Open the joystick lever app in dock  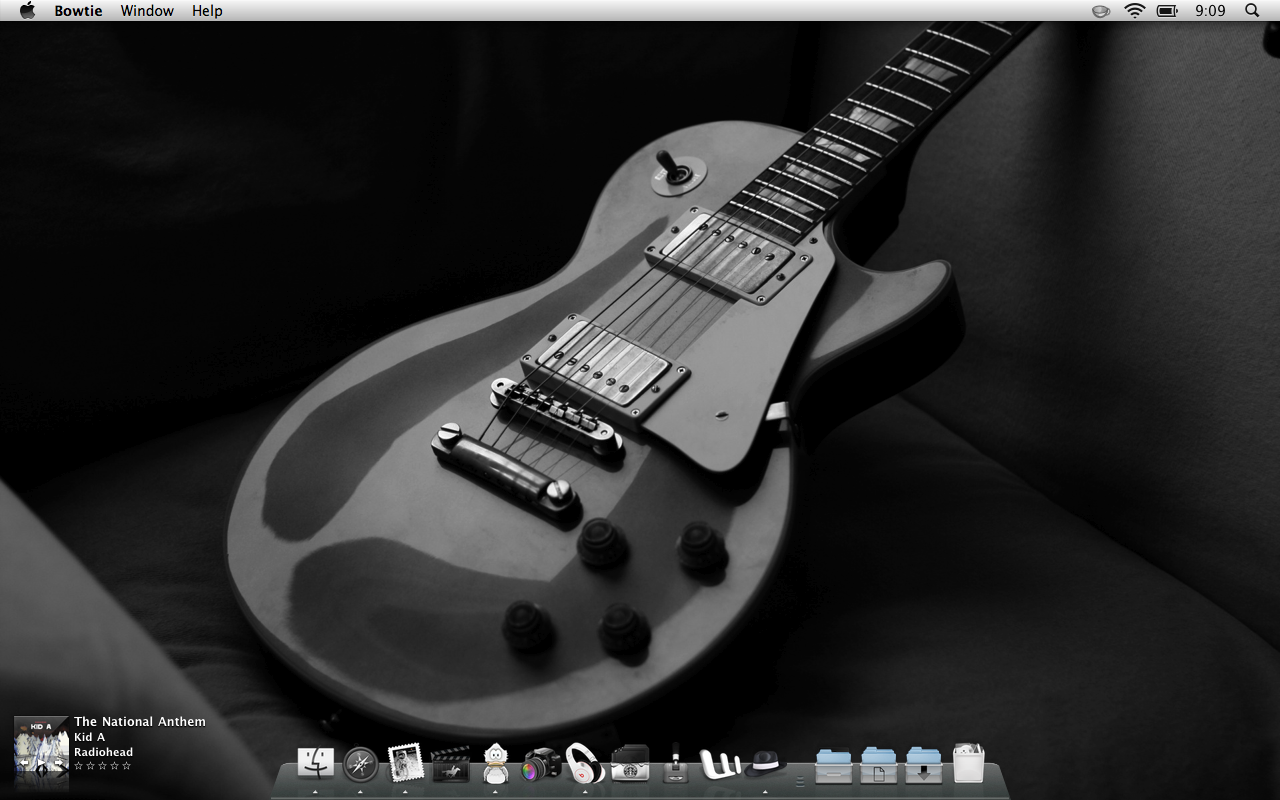(676, 763)
